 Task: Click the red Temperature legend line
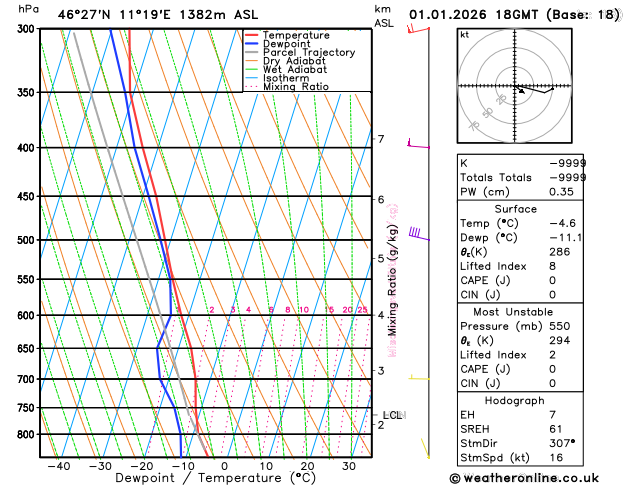(x=251, y=34)
